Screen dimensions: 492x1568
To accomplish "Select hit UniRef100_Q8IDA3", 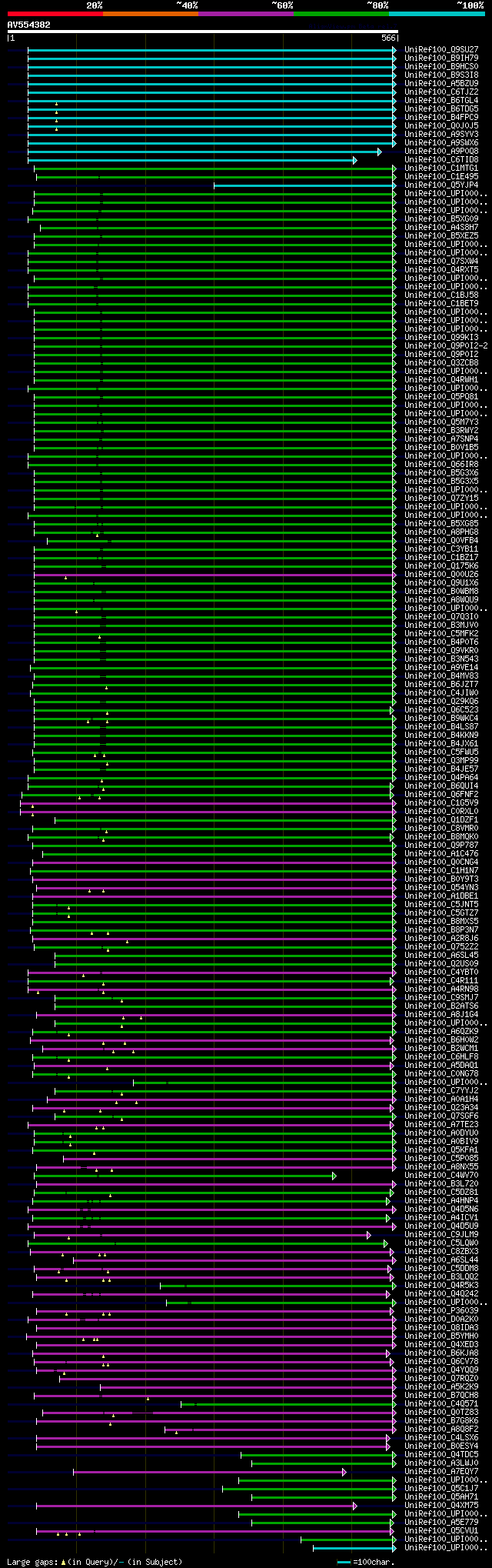I will click(441, 1327).
